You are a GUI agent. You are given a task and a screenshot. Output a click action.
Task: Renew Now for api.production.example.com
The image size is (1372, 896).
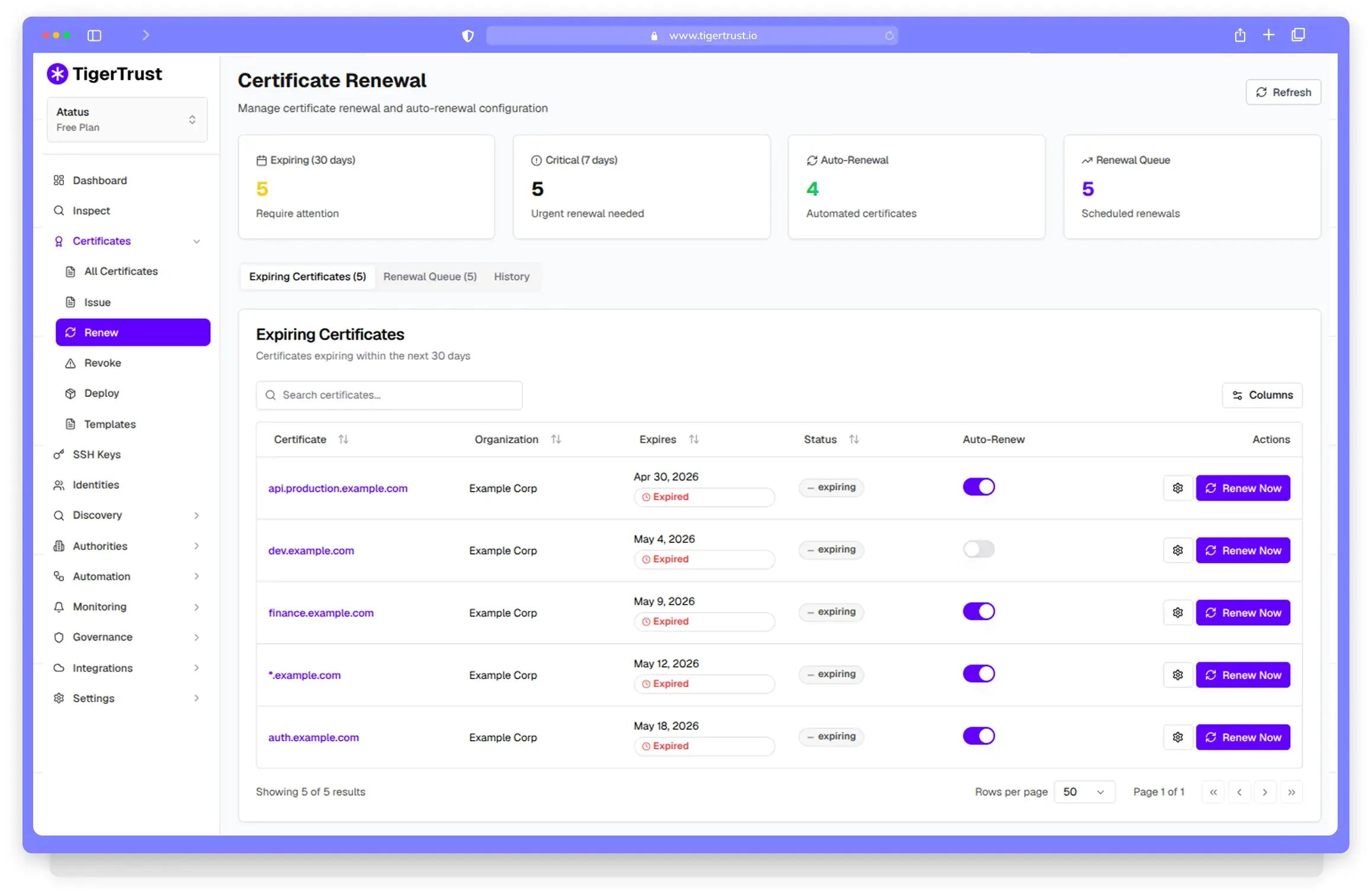(1243, 488)
